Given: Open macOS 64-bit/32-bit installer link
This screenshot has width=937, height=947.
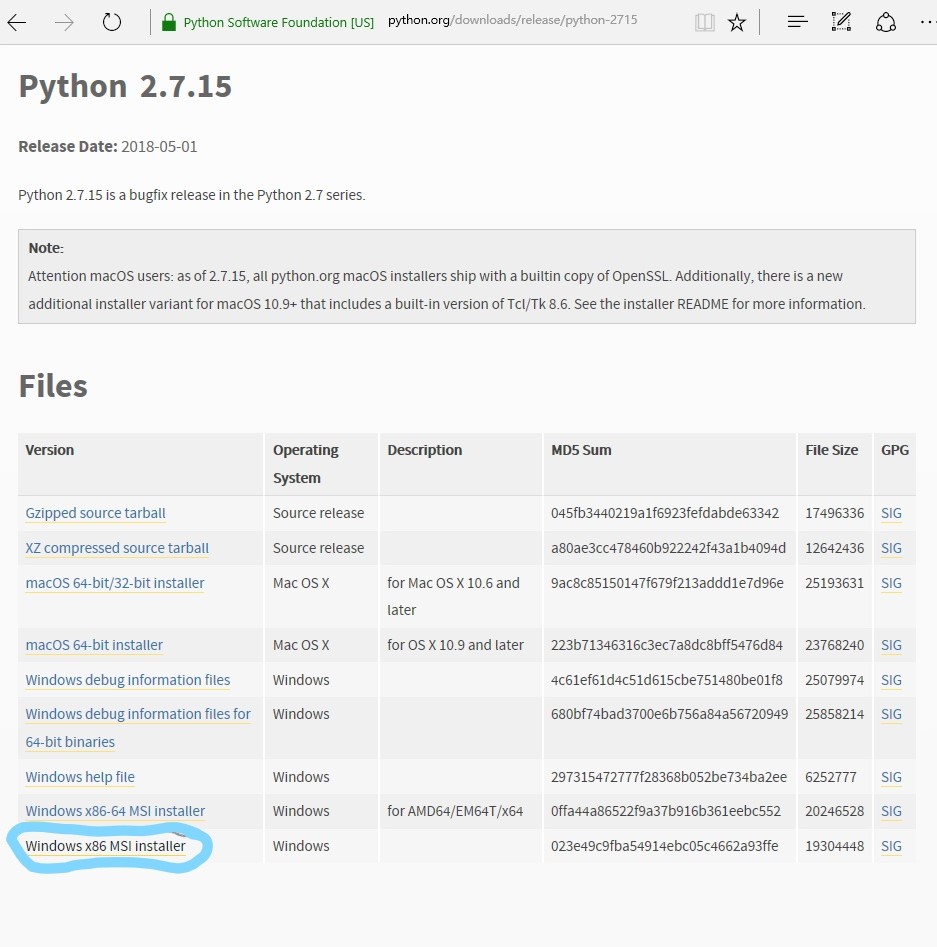Looking at the screenshot, I should [x=115, y=583].
